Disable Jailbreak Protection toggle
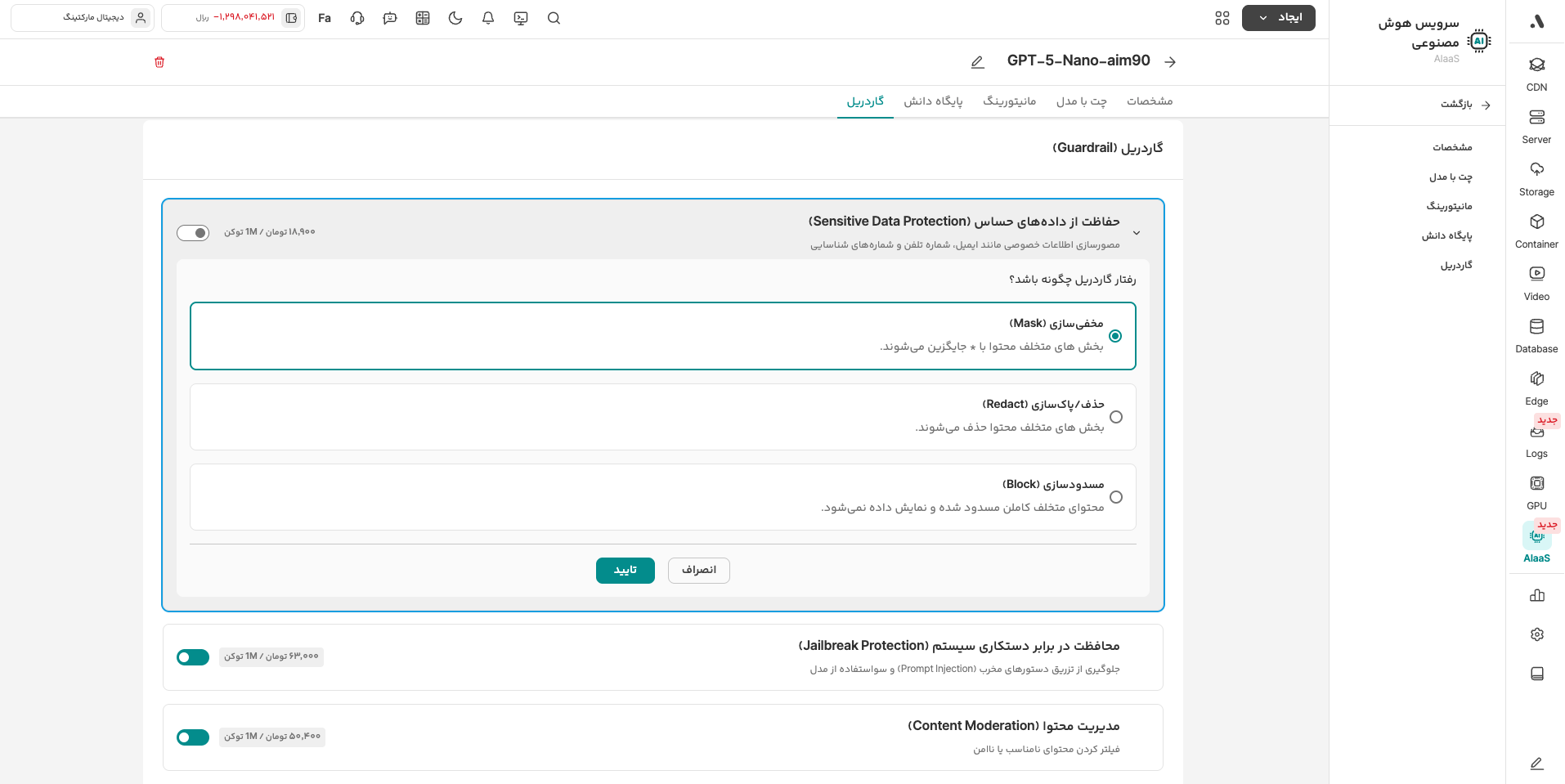The height and width of the screenshot is (784, 1565). [193, 657]
